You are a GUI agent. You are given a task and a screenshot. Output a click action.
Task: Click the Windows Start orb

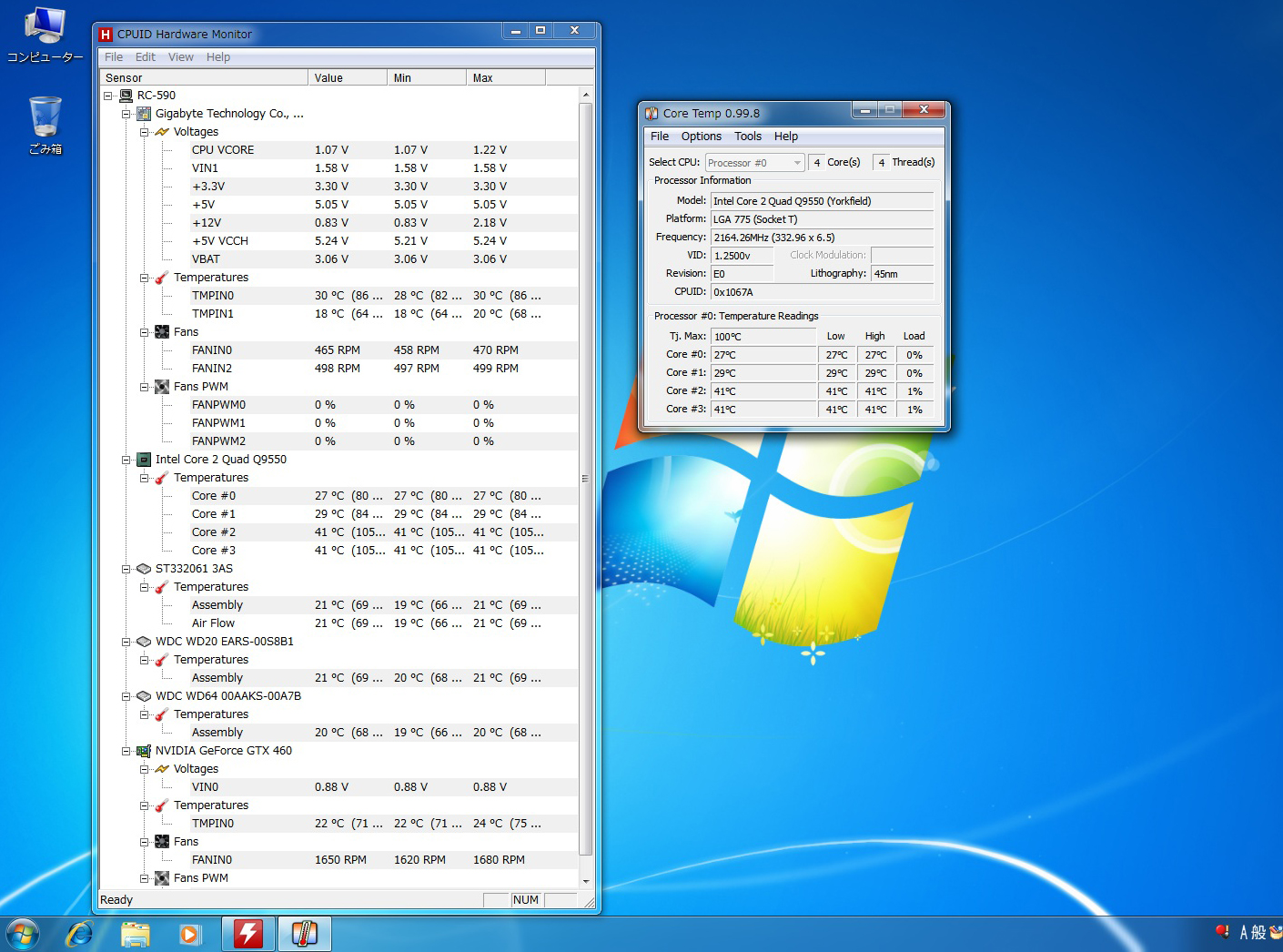point(23,934)
